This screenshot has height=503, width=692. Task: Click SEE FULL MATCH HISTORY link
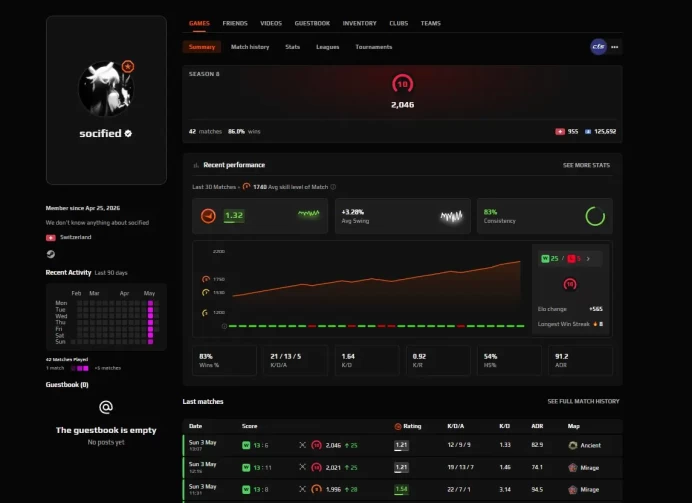583,402
